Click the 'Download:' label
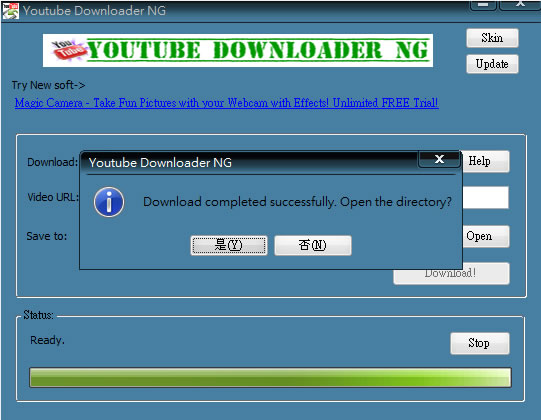Image resolution: width=541 pixels, height=420 pixels. [x=53, y=162]
